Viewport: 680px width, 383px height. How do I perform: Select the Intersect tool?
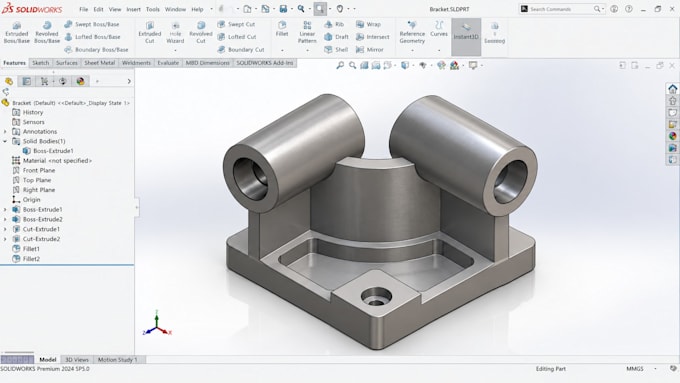pos(373,37)
